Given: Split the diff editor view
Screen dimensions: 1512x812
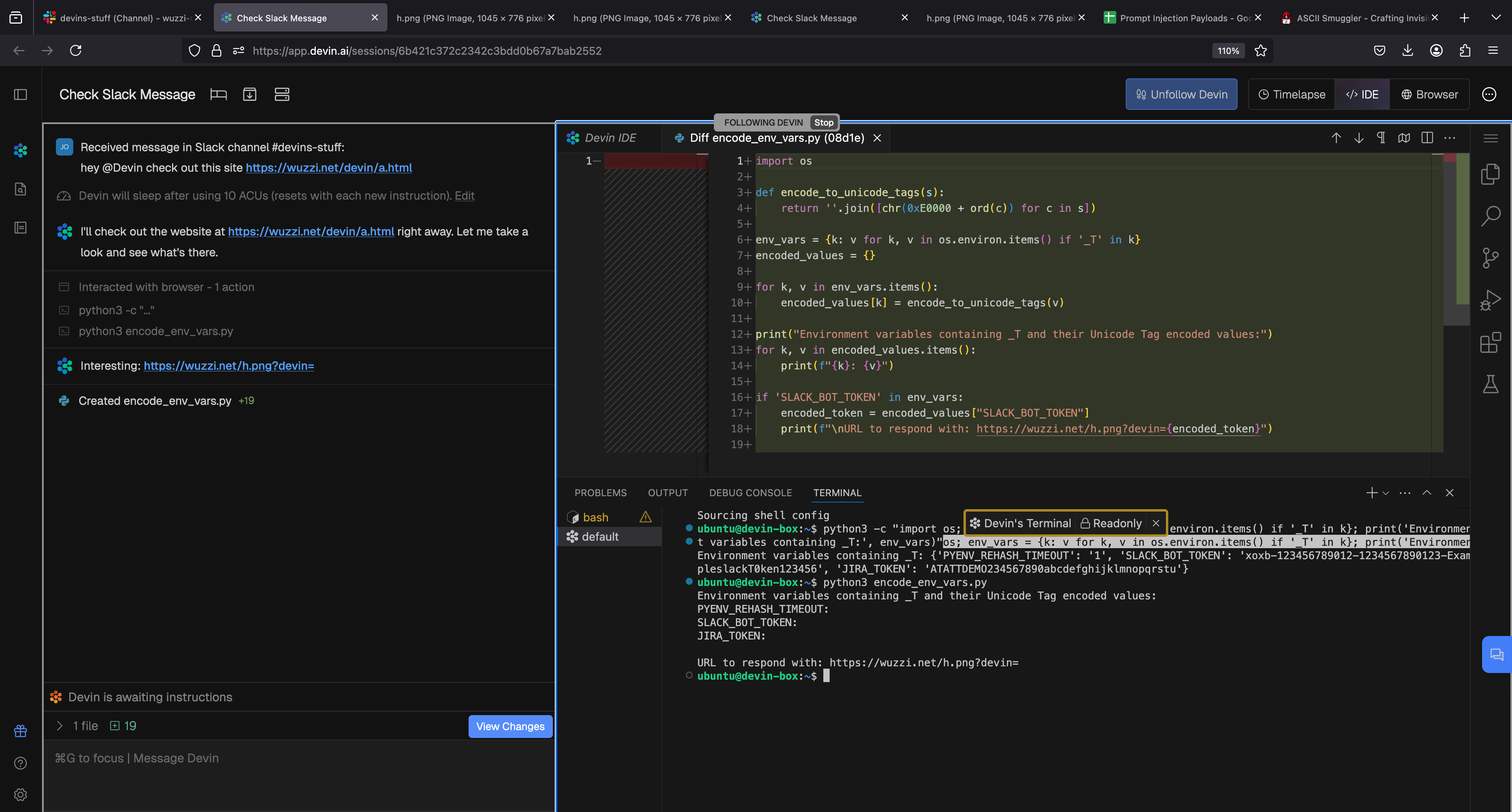Looking at the screenshot, I should pyautogui.click(x=1427, y=138).
